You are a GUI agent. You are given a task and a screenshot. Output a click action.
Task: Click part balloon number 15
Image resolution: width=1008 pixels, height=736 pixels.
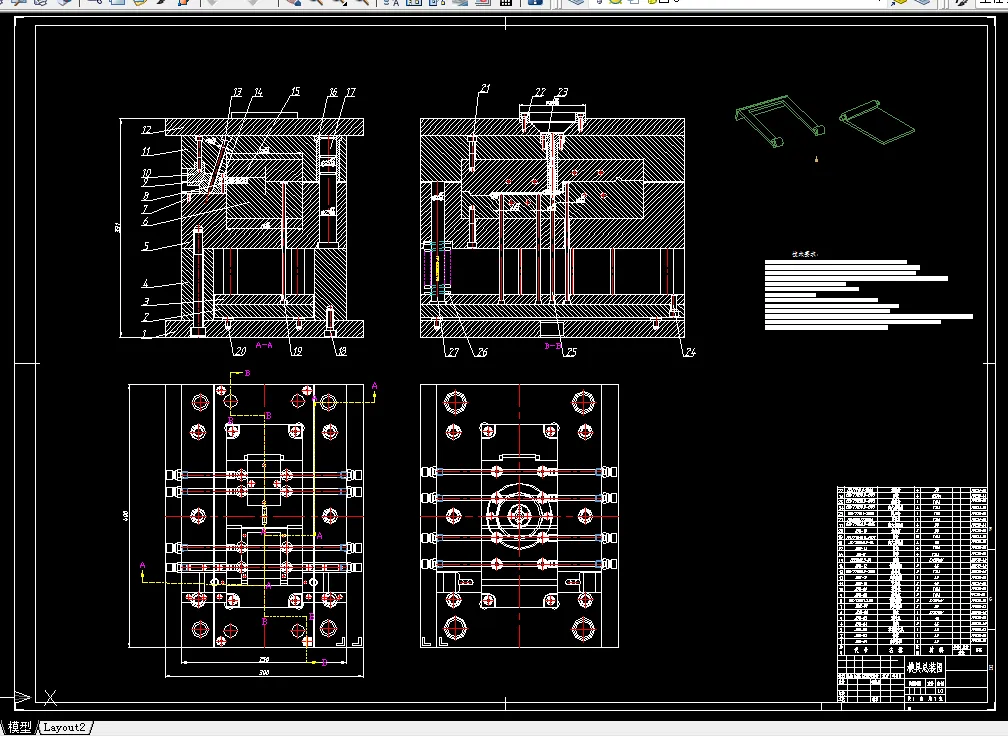(295, 91)
